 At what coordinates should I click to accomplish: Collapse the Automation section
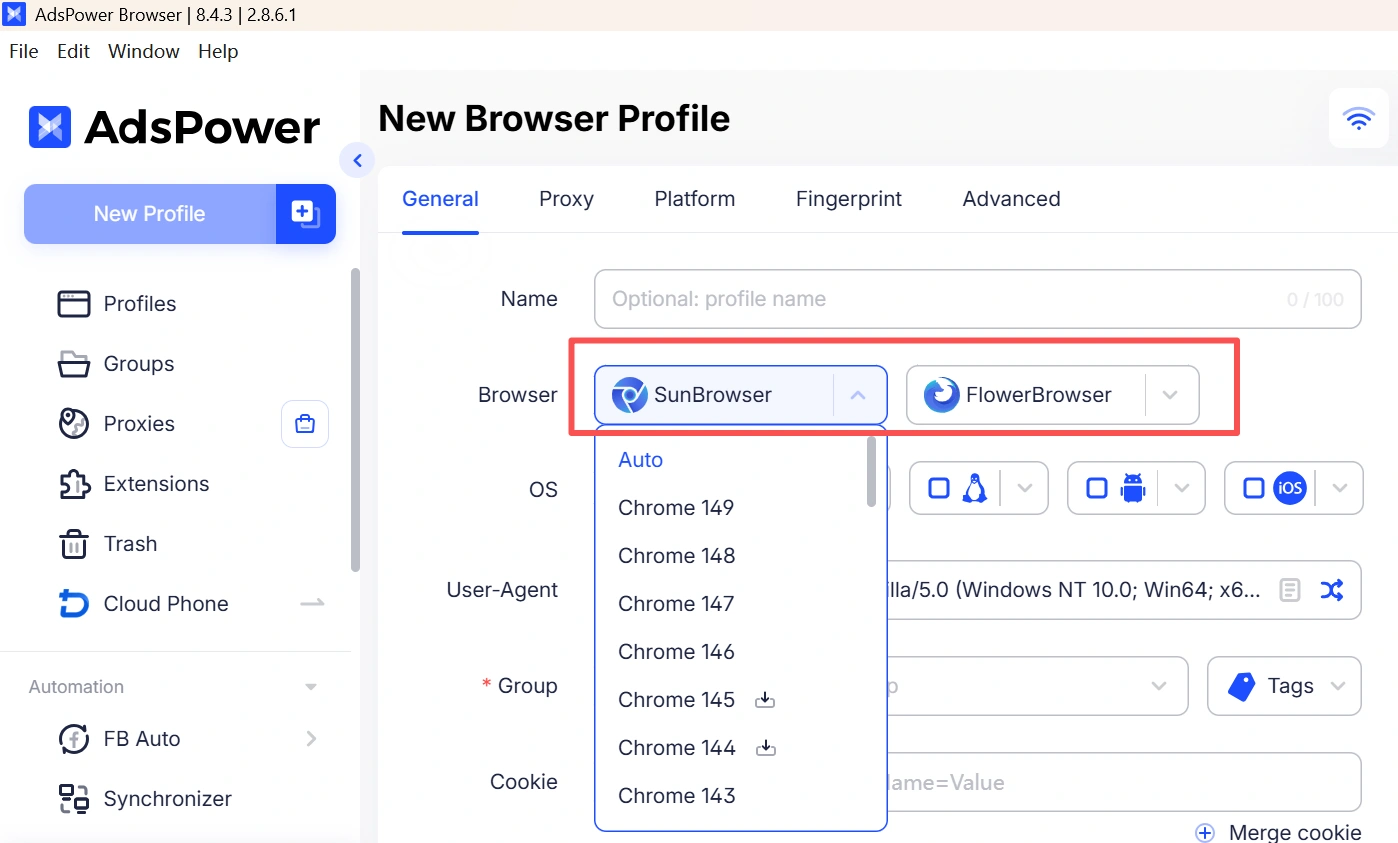311,687
